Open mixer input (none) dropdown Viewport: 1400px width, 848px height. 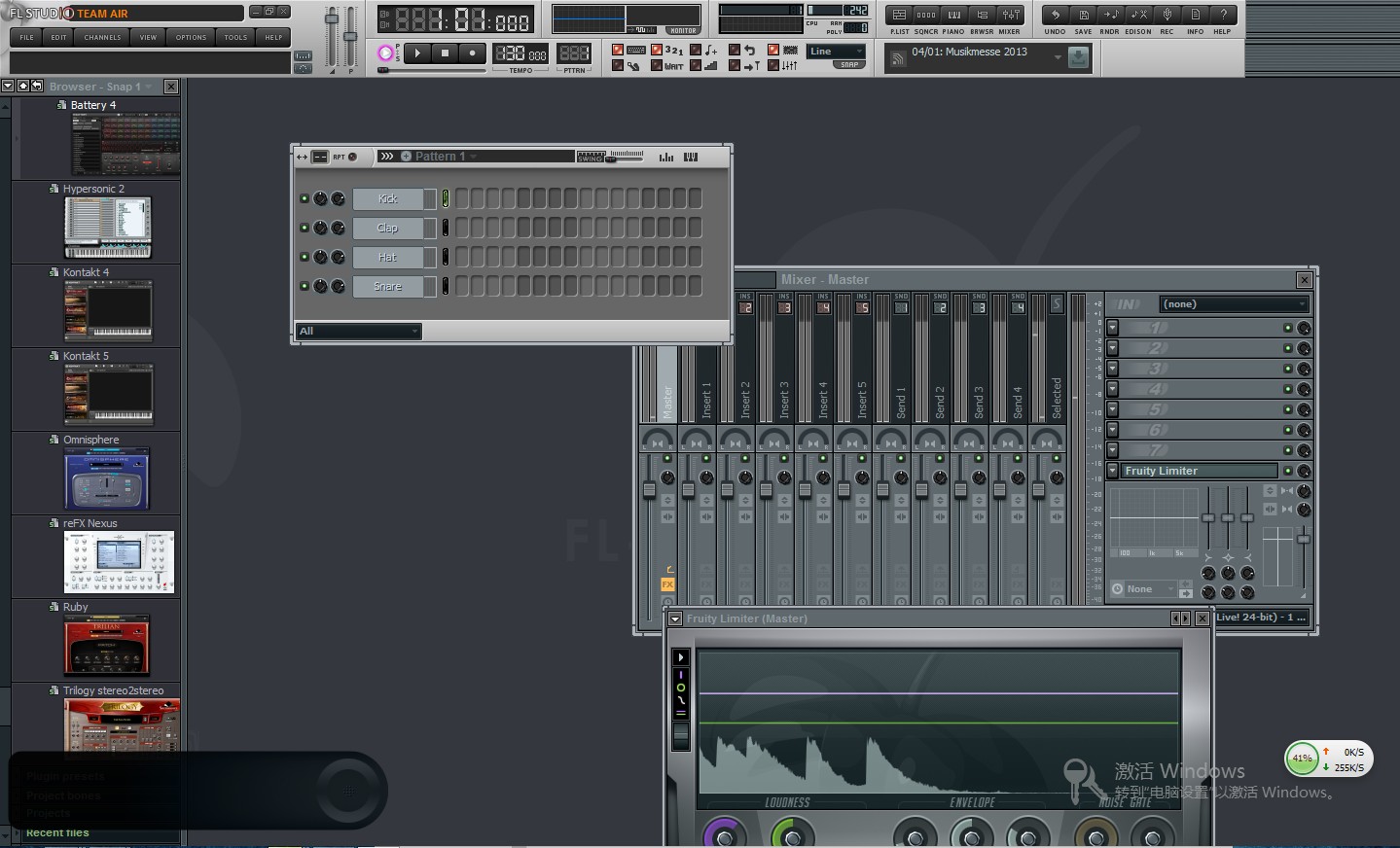pyautogui.click(x=1234, y=304)
